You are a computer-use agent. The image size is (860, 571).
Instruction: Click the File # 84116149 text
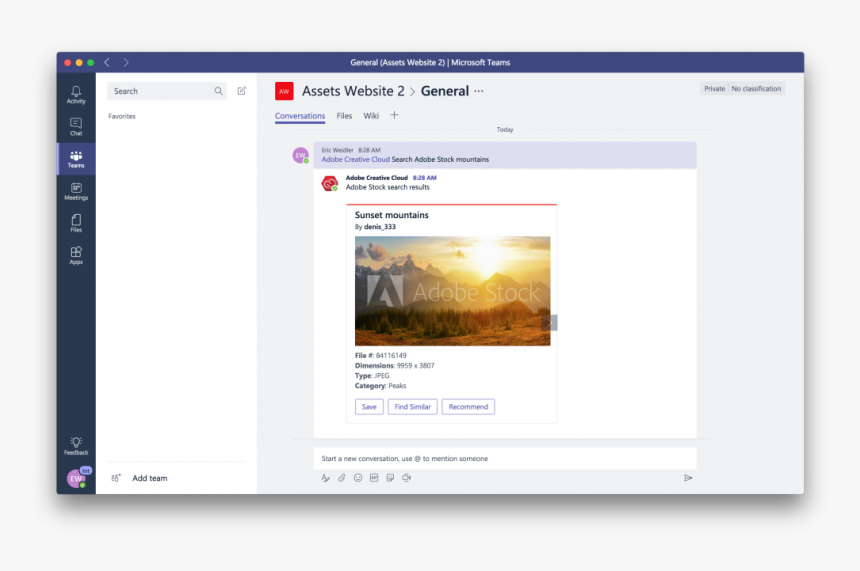pos(381,355)
